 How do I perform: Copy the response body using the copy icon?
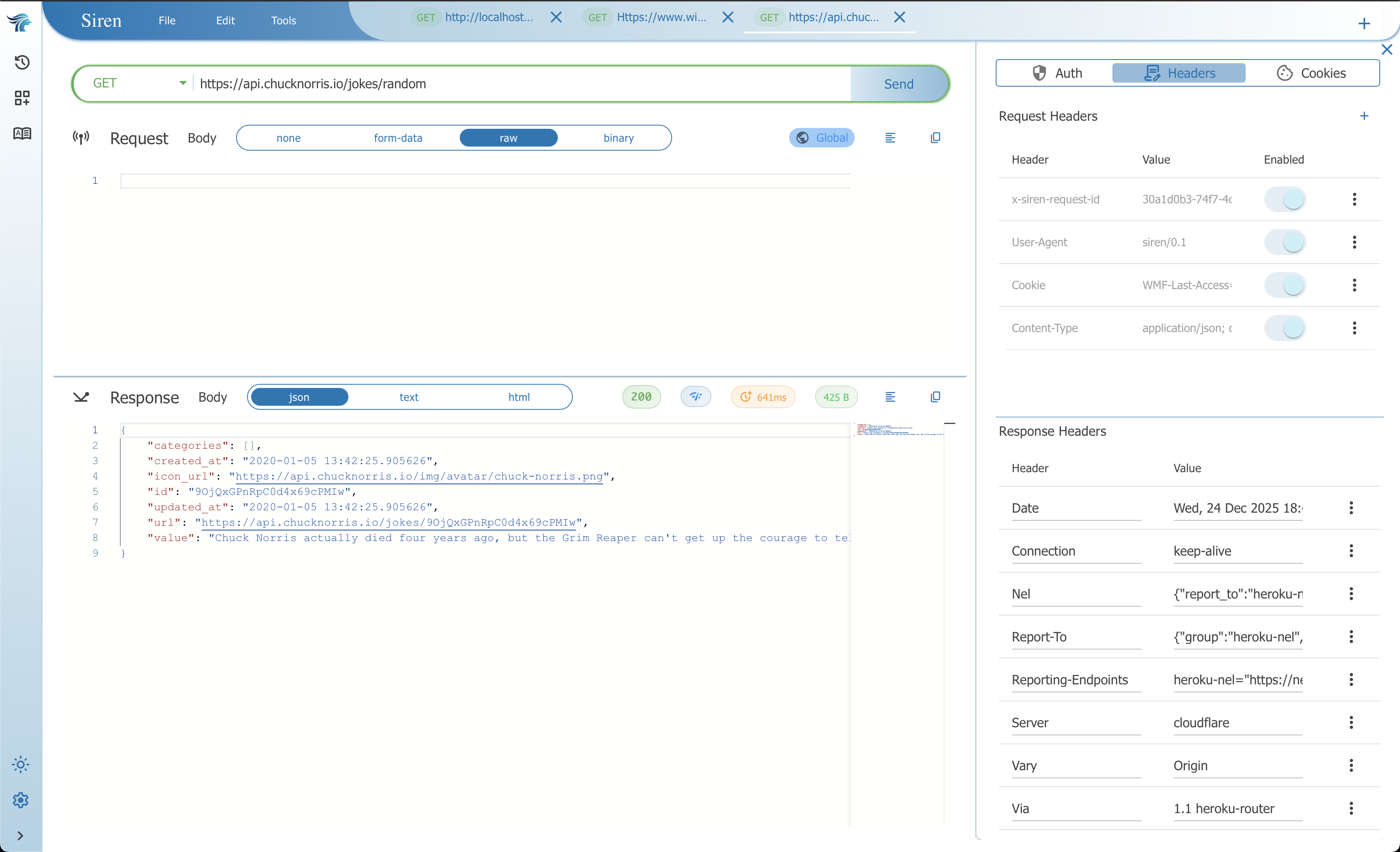(935, 396)
